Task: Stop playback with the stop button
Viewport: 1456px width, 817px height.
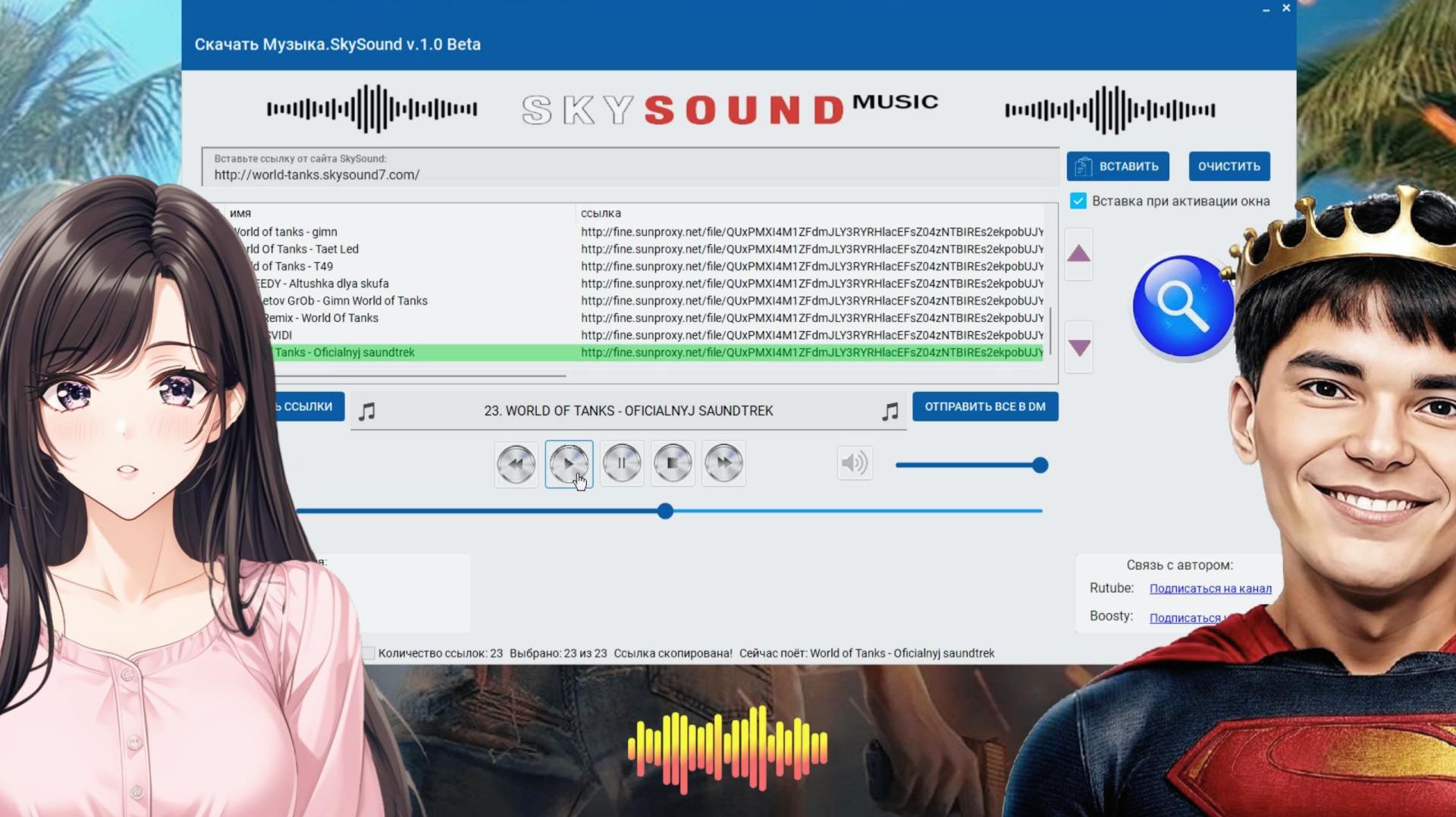Action: pyautogui.click(x=672, y=463)
